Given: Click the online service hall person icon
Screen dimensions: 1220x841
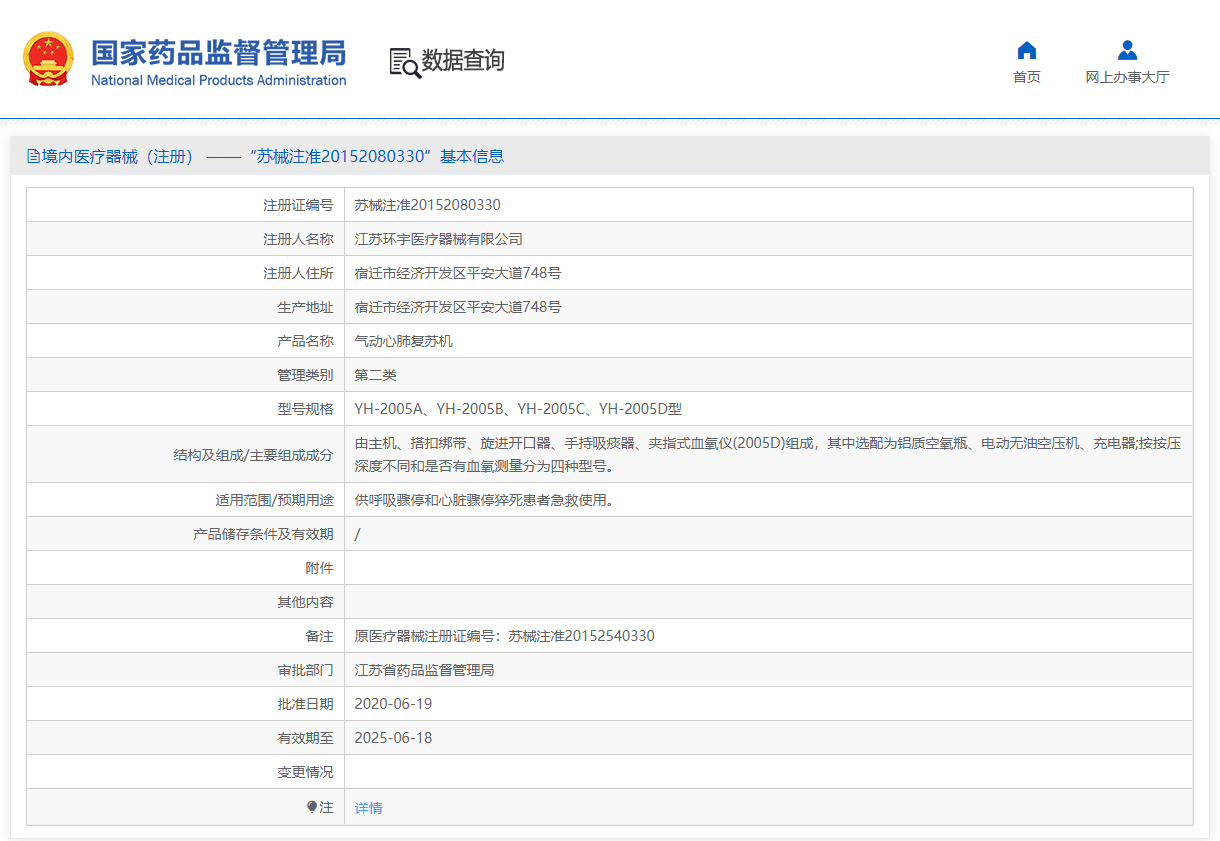Looking at the screenshot, I should point(1127,50).
